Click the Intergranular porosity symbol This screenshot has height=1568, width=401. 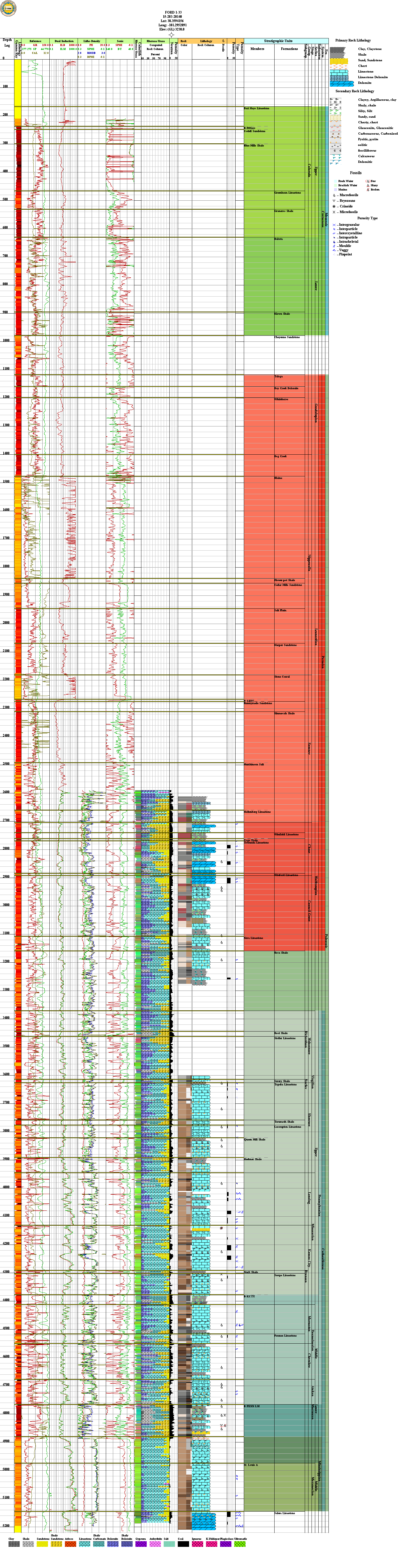[x=334, y=225]
